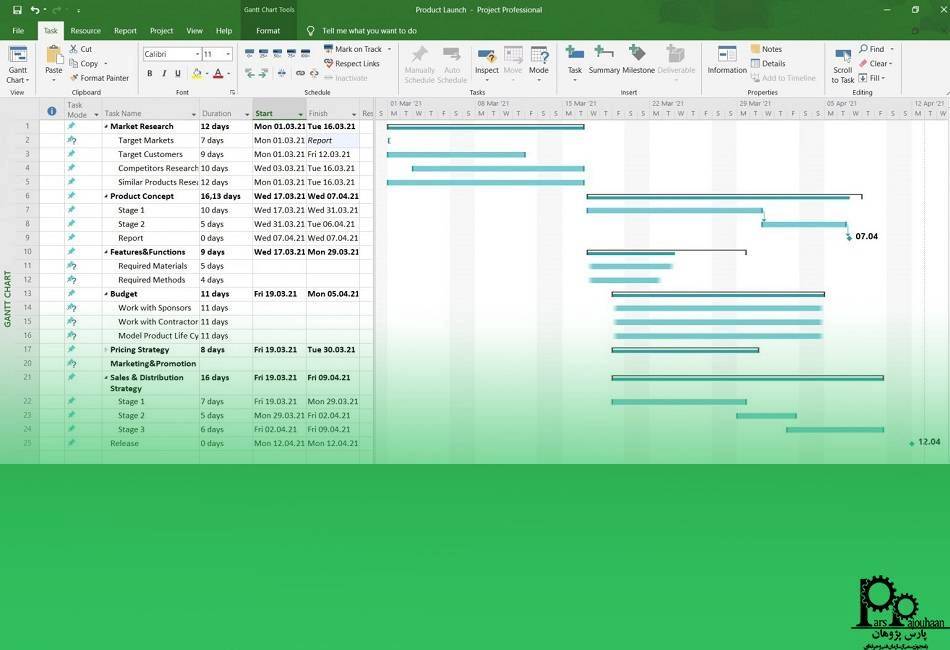Toggle Underline formatting
The height and width of the screenshot is (650, 950).
point(178,73)
